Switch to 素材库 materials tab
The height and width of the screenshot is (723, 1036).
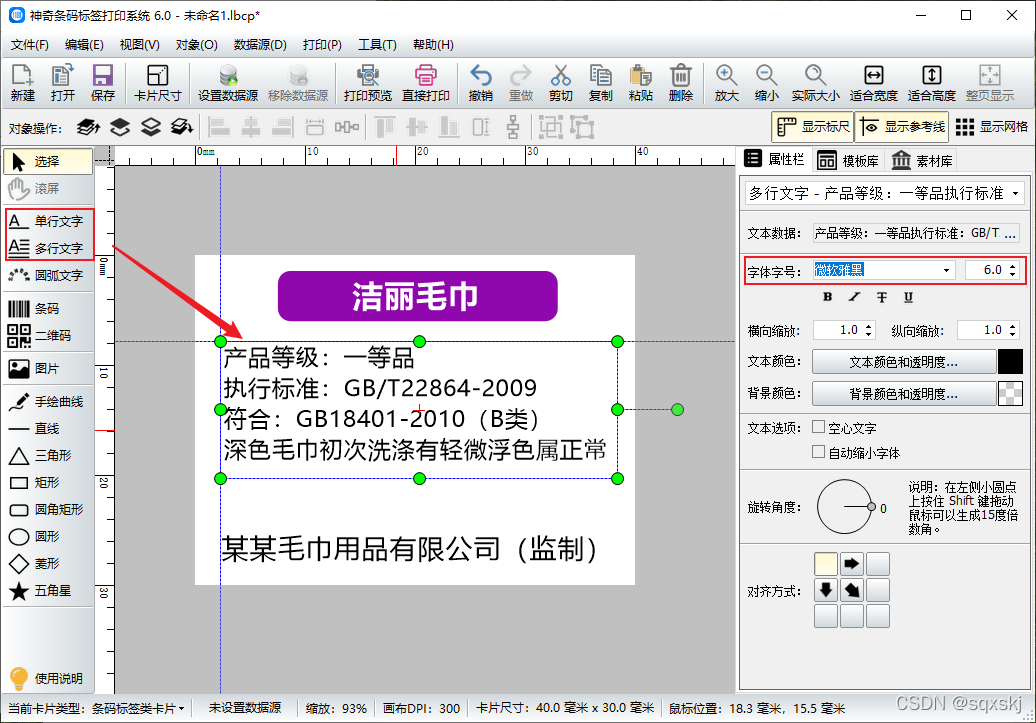[922, 161]
